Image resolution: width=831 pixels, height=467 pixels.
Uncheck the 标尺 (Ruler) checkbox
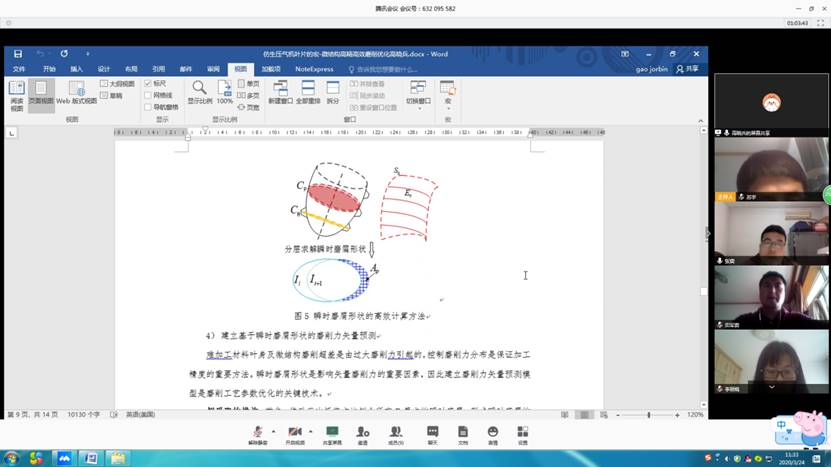[148, 83]
